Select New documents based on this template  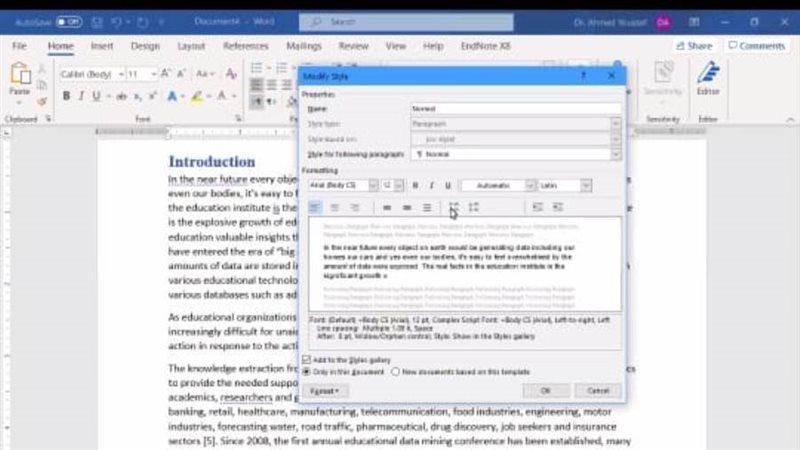point(397,371)
